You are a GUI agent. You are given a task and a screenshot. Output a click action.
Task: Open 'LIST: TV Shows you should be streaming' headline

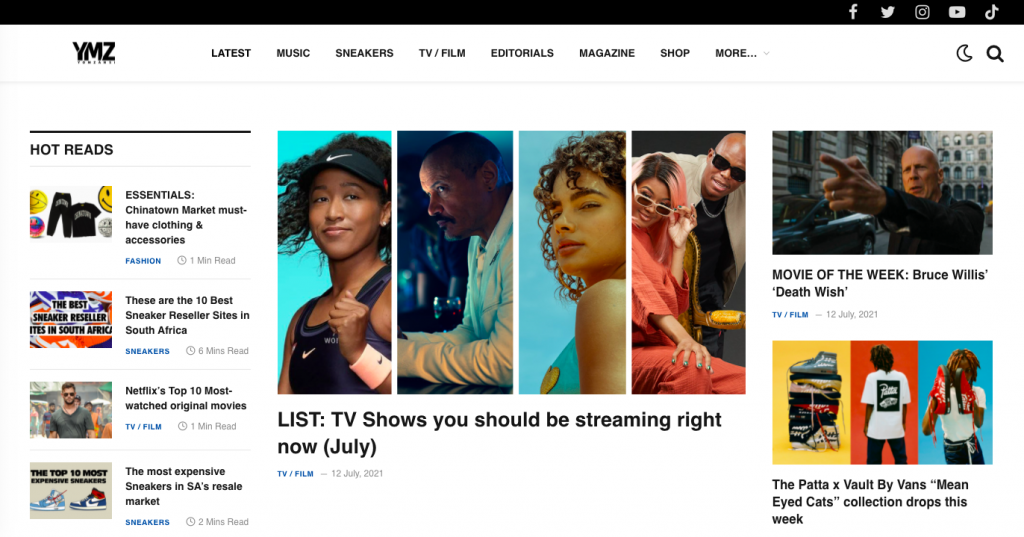(499, 432)
